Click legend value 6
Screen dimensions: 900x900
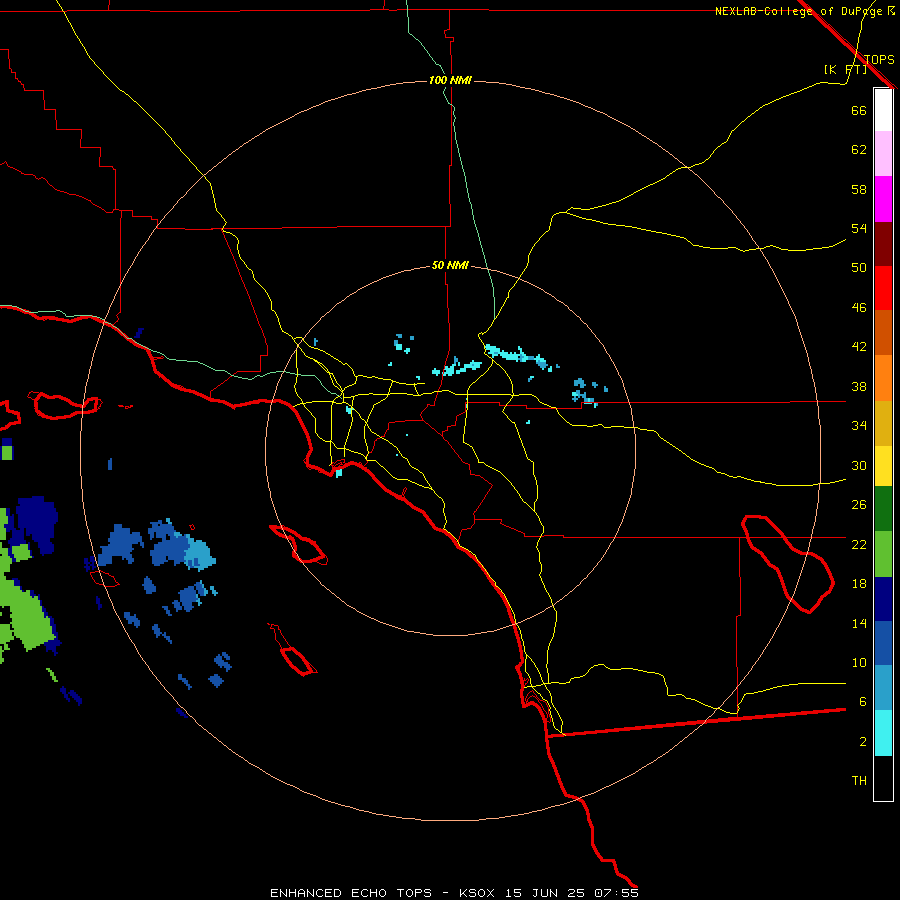click(x=862, y=701)
